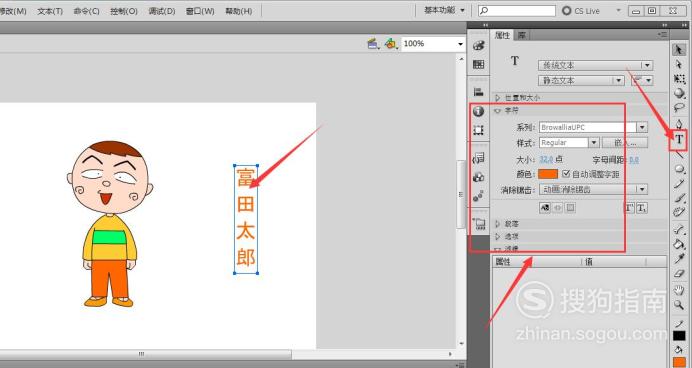This screenshot has width=692, height=368.
Task: Click the Embed font button
Action: pyautogui.click(x=625, y=143)
